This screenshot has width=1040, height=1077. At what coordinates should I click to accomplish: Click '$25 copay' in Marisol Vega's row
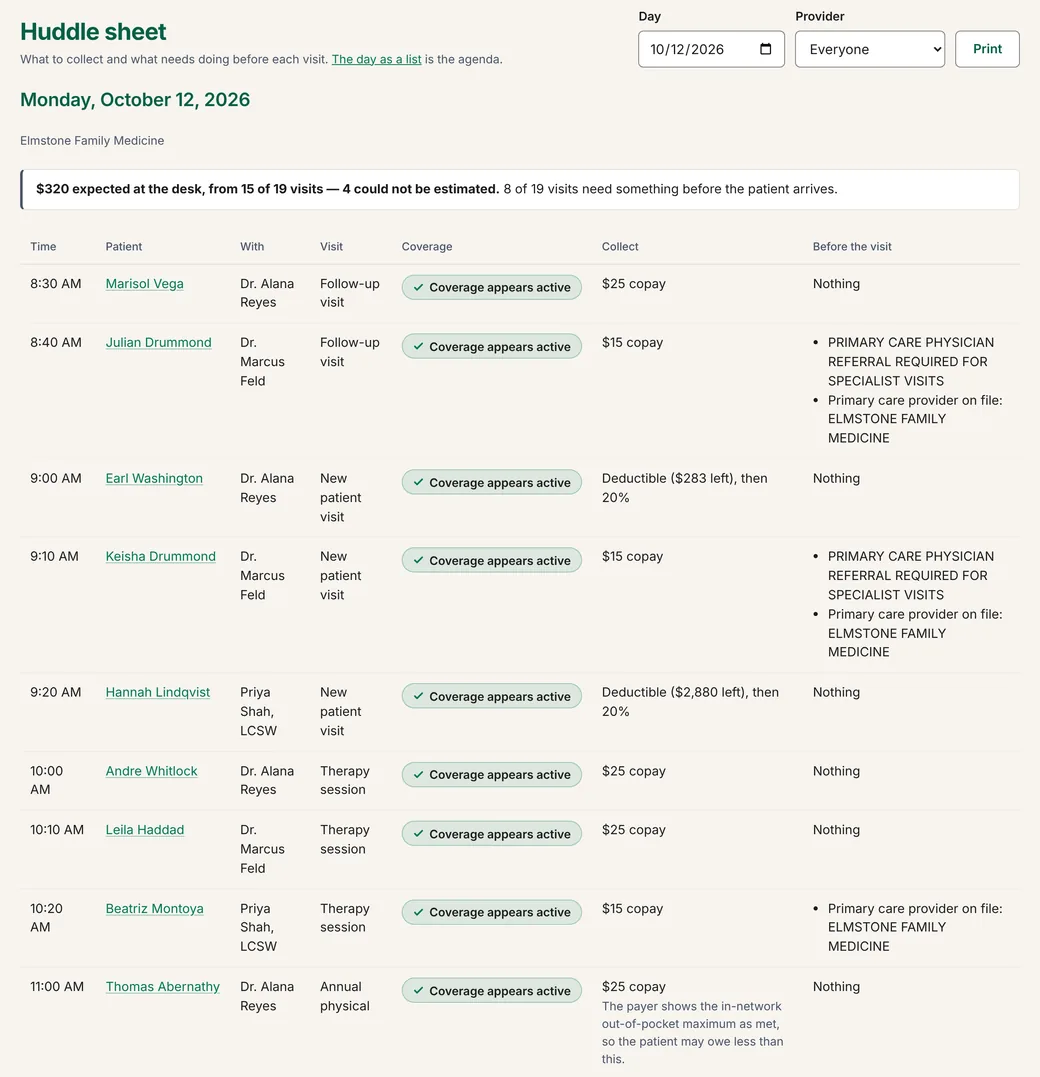click(633, 284)
